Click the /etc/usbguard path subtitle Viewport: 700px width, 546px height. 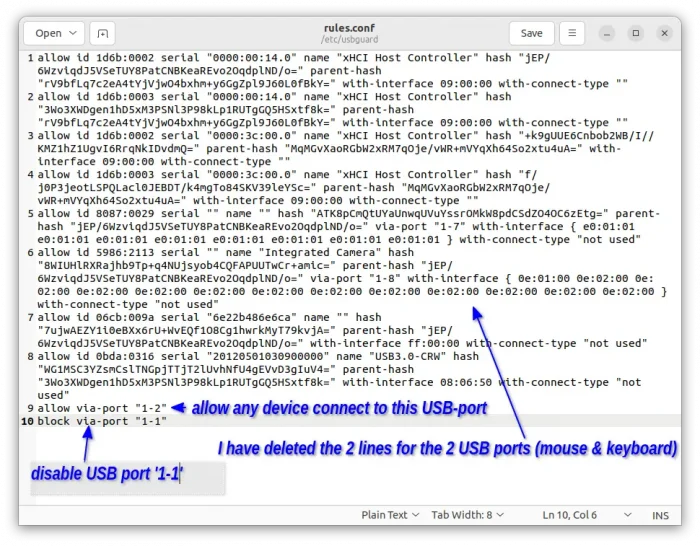[x=349, y=40]
